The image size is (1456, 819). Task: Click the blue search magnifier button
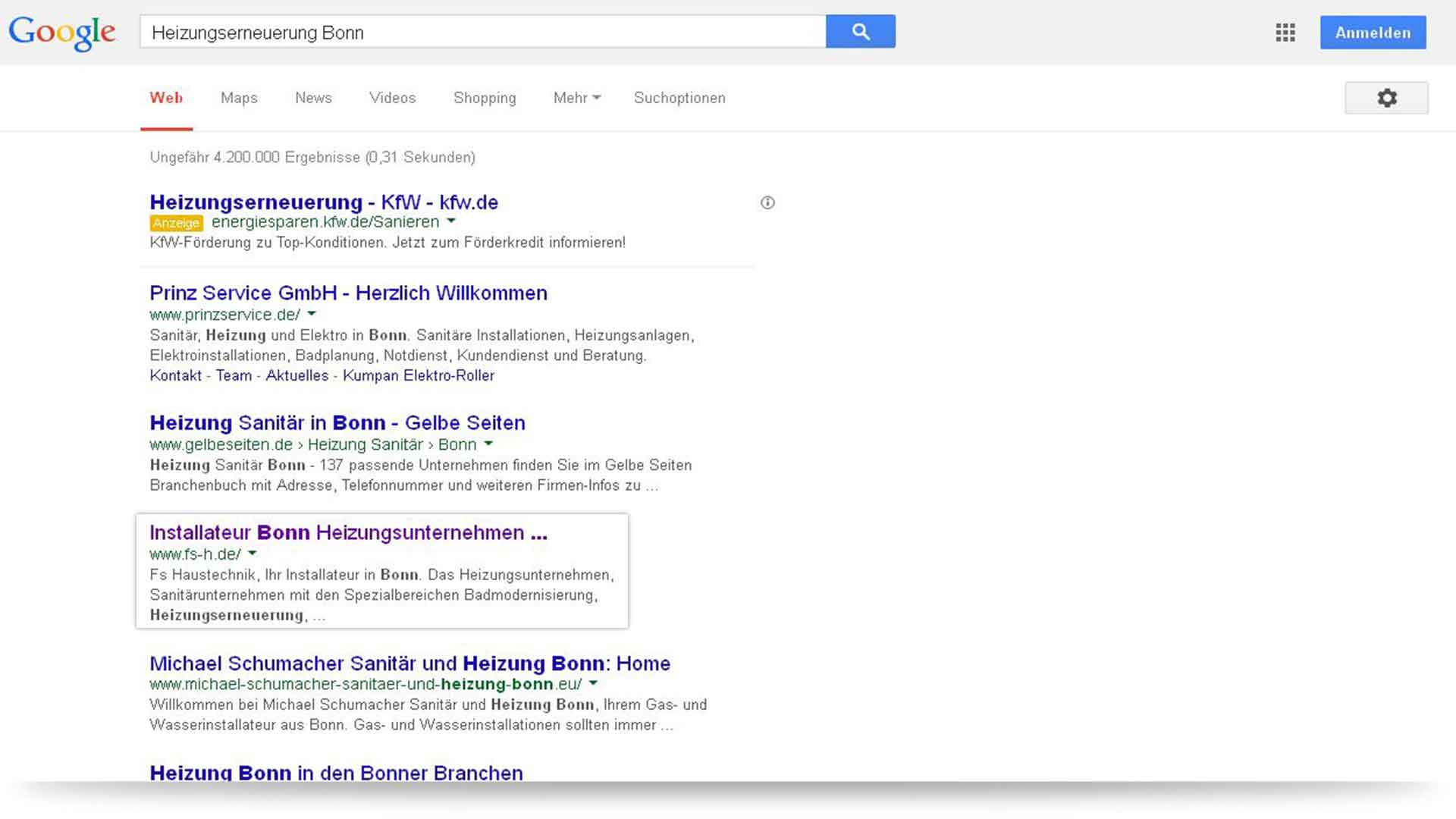click(x=860, y=32)
